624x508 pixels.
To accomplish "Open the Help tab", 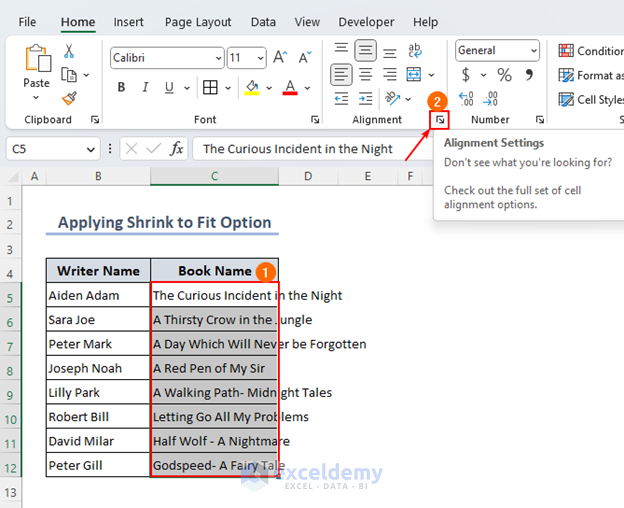I will tap(425, 22).
